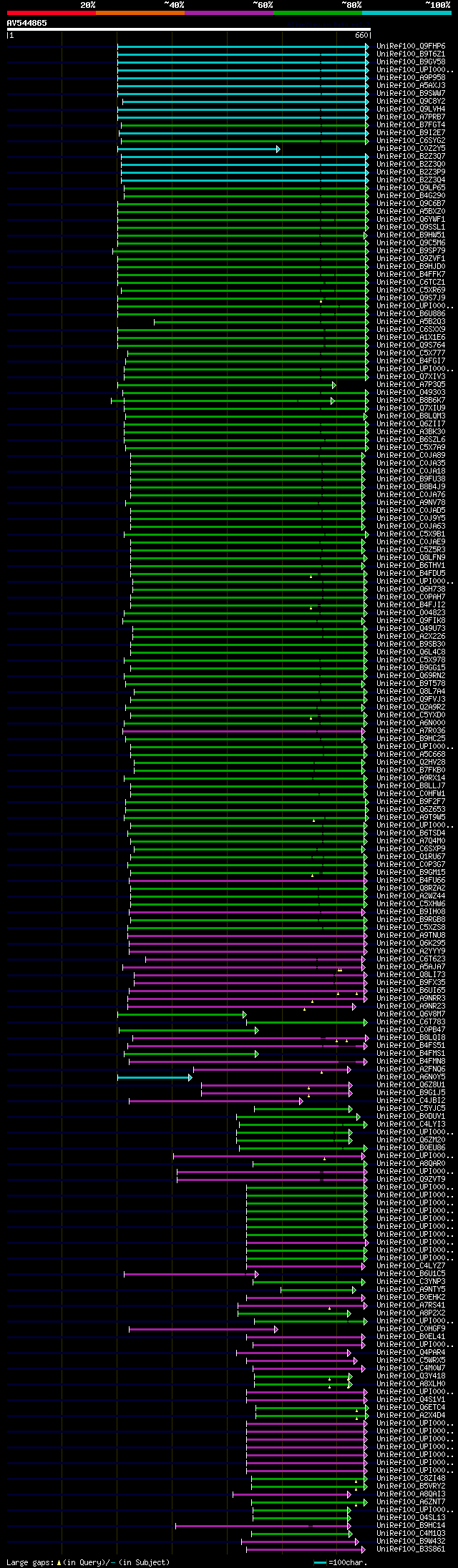The image size is (458, 1568).
Task: Click the purple ~60% identity legend segment
Action: (228, 13)
